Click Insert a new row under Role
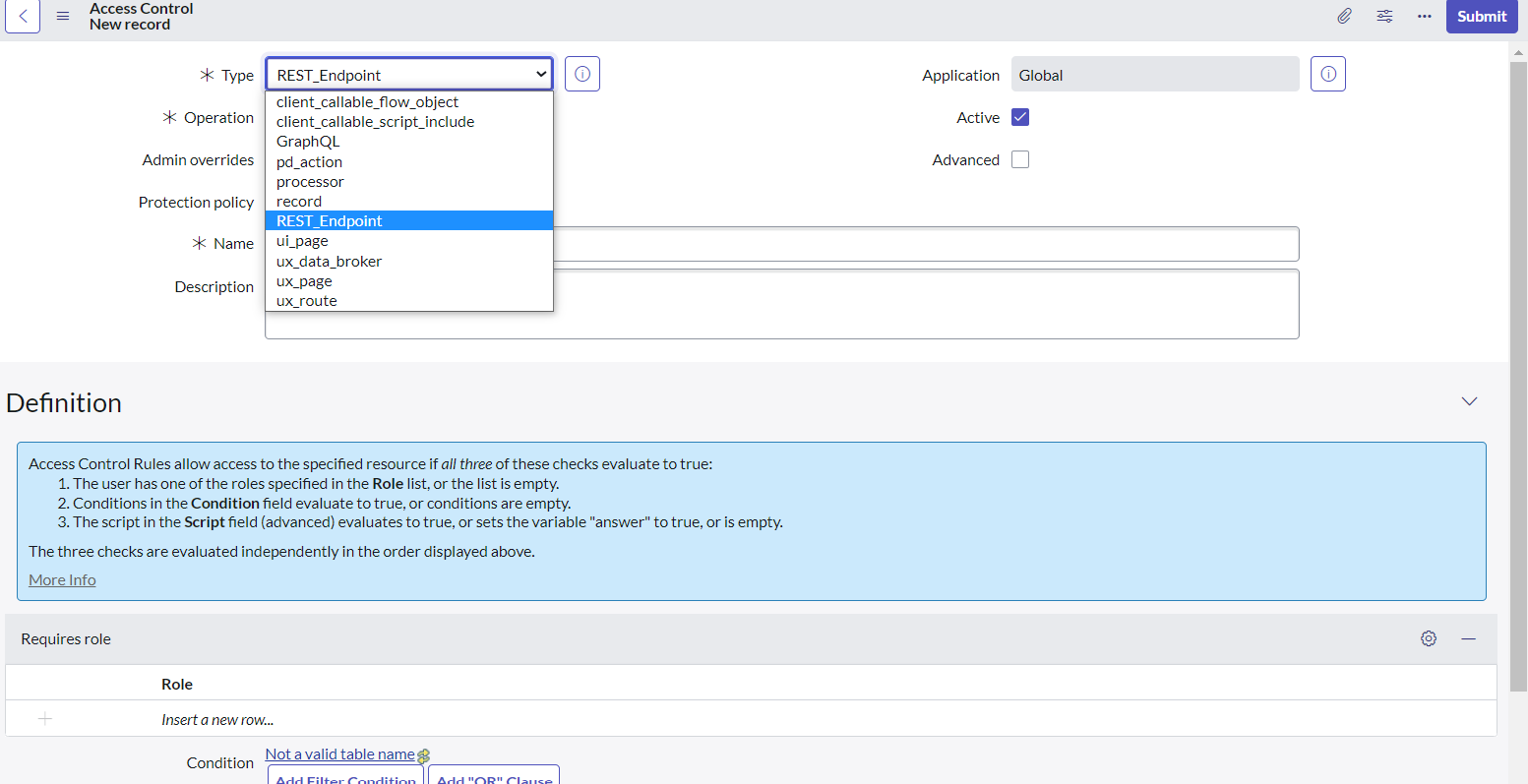Viewport: 1528px width, 784px height. pos(216,719)
